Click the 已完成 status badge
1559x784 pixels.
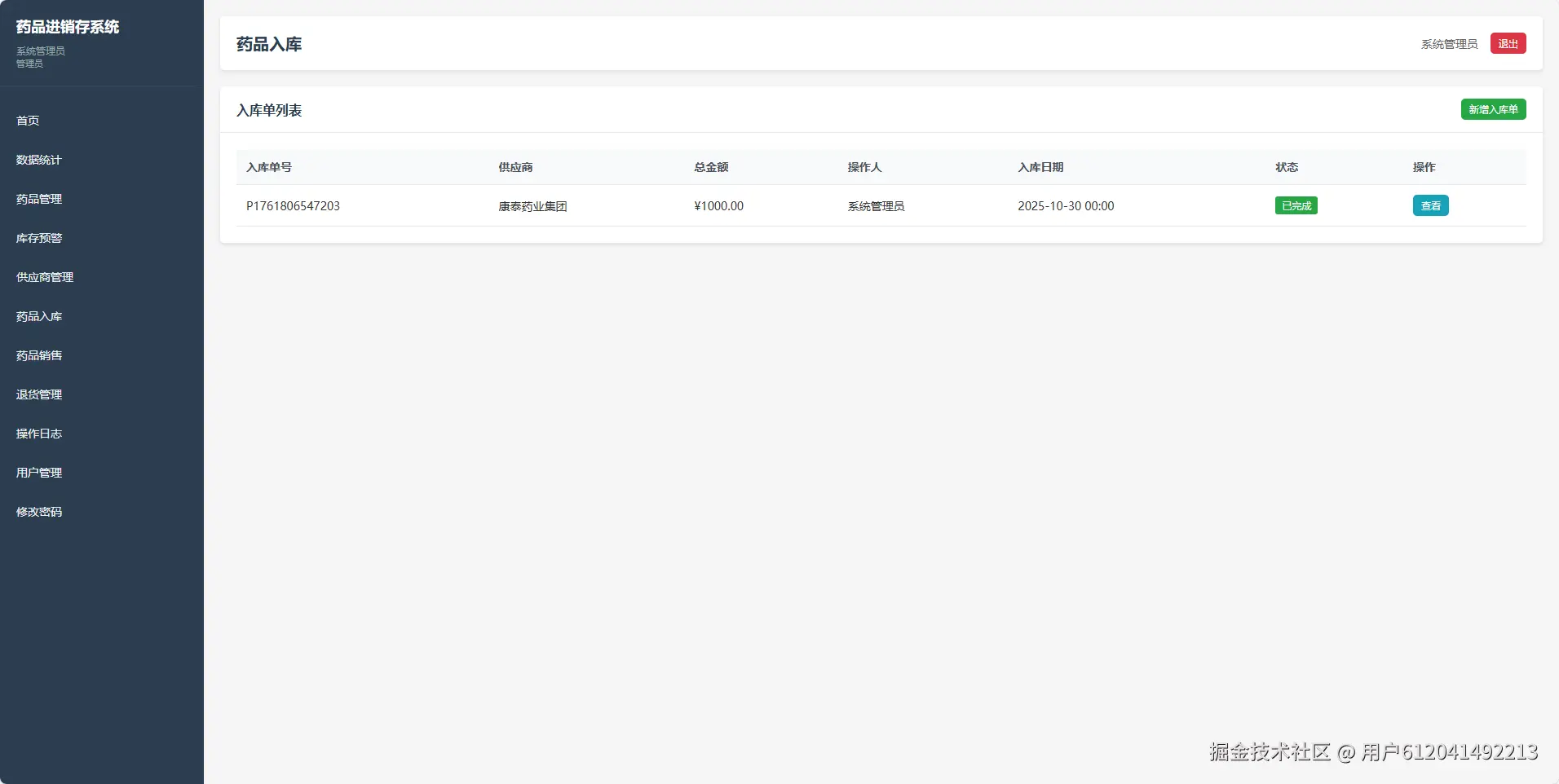click(x=1295, y=205)
